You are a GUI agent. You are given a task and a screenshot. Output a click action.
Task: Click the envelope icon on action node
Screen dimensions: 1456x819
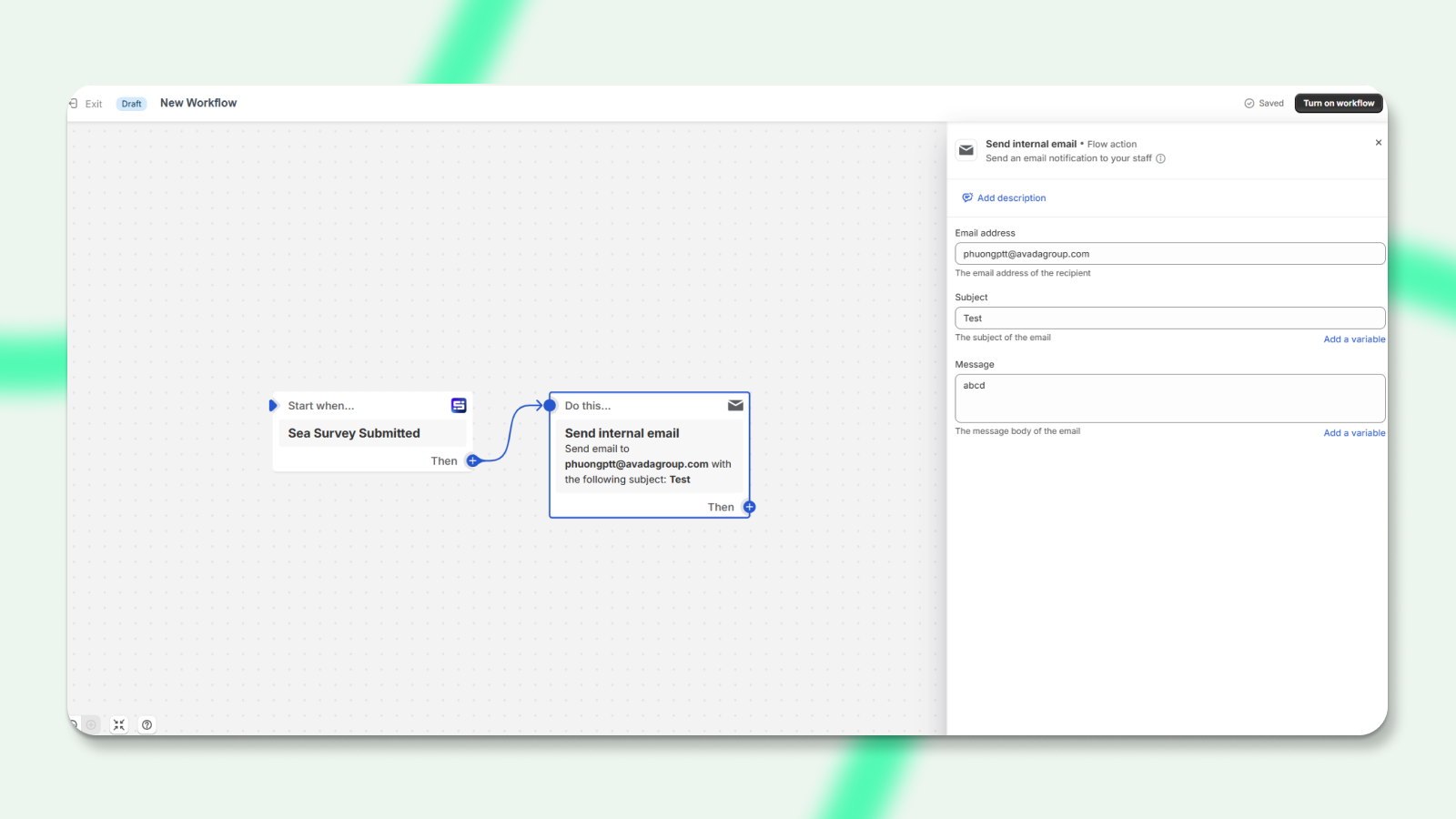pyautogui.click(x=735, y=405)
